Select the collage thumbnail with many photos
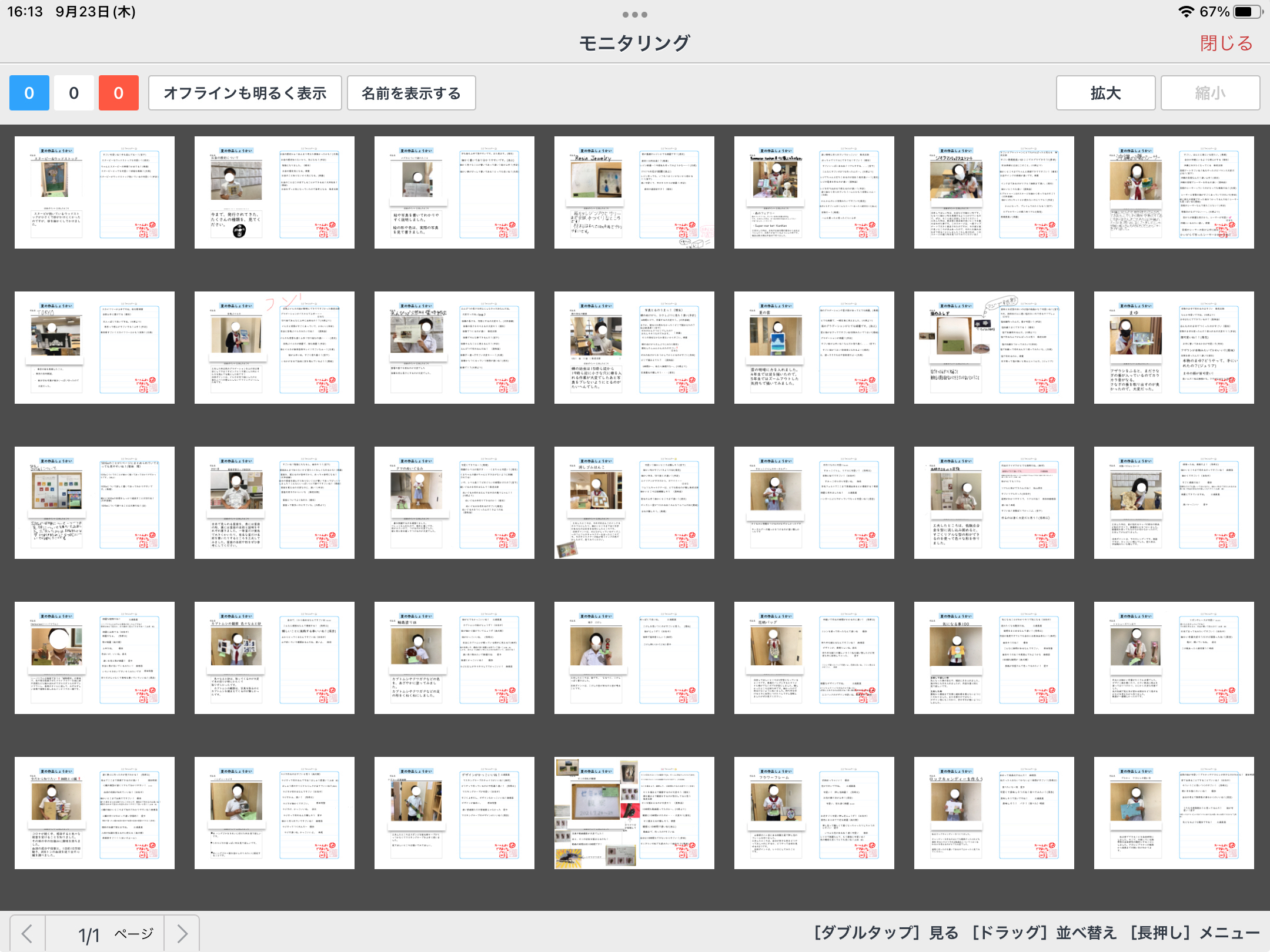This screenshot has height=952, width=1270. 634,813
